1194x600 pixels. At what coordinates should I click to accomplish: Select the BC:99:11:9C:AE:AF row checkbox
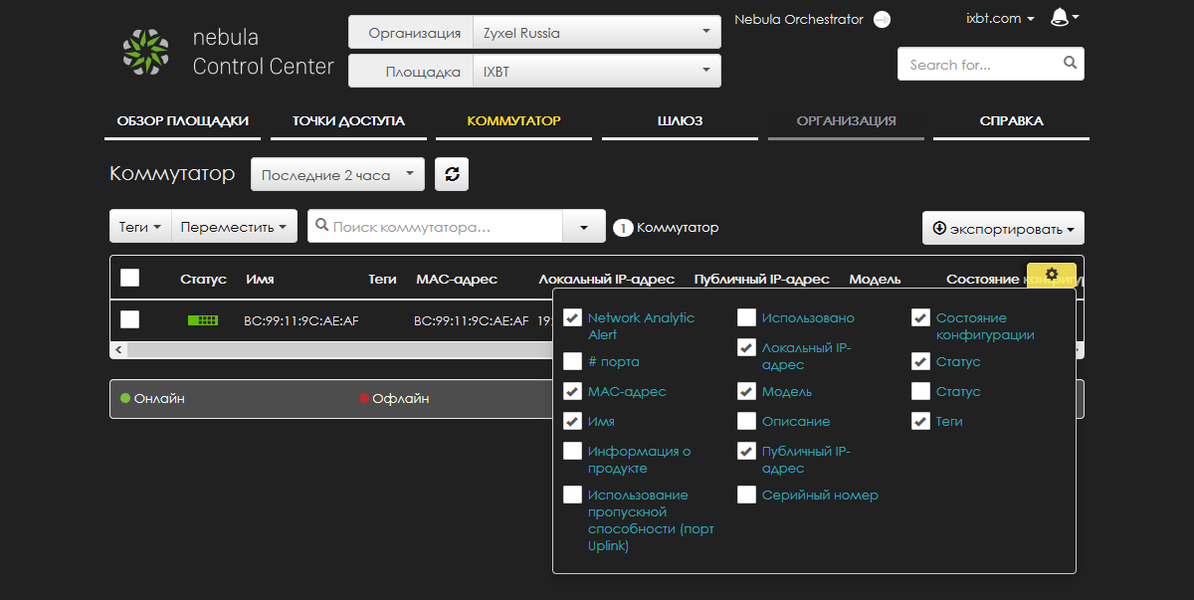pyautogui.click(x=129, y=319)
